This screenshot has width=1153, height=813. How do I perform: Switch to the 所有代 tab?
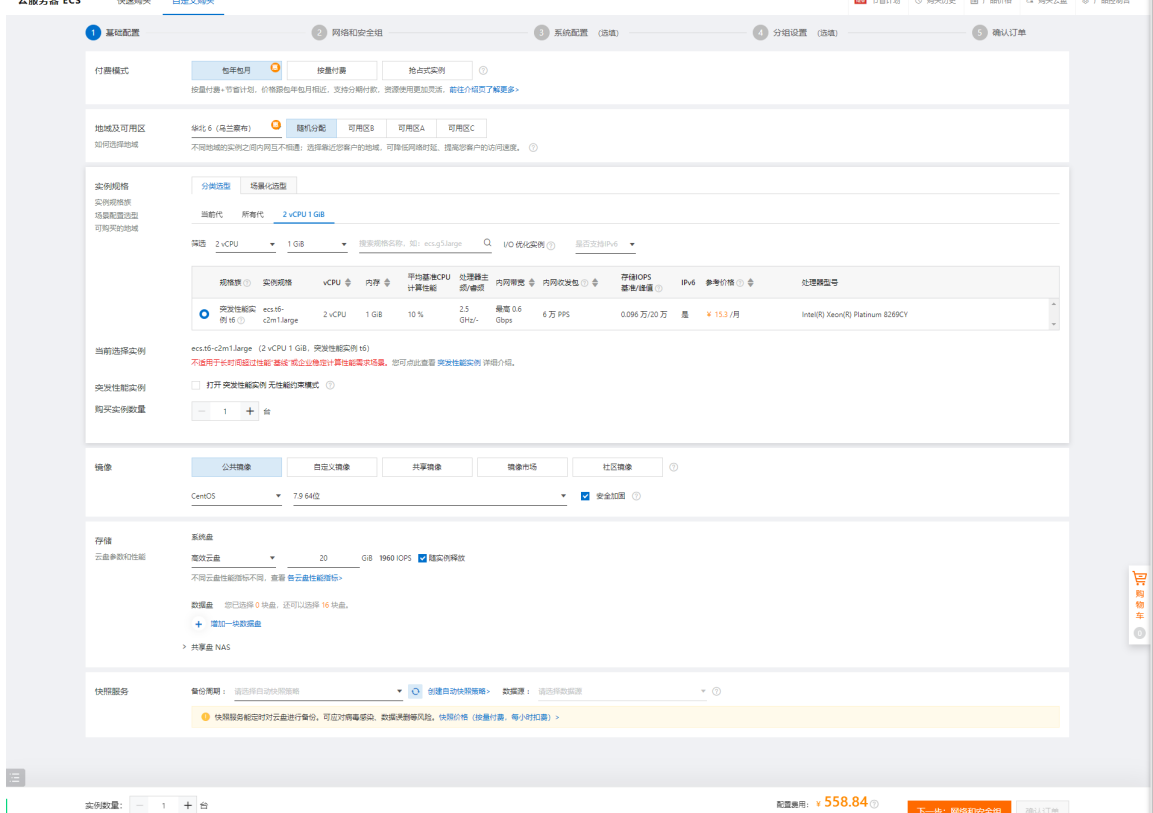(252, 215)
